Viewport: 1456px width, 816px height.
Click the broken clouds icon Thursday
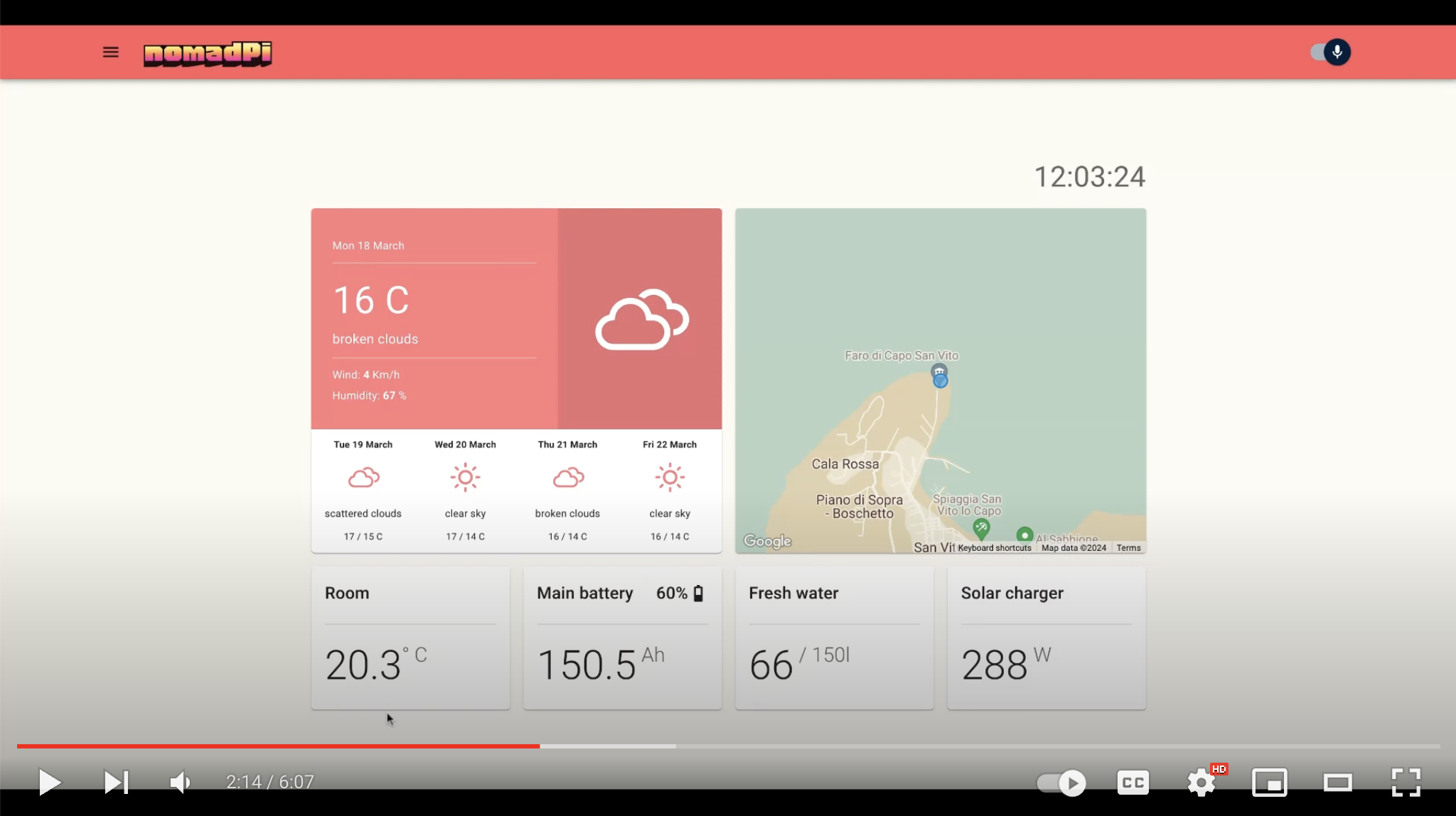567,477
